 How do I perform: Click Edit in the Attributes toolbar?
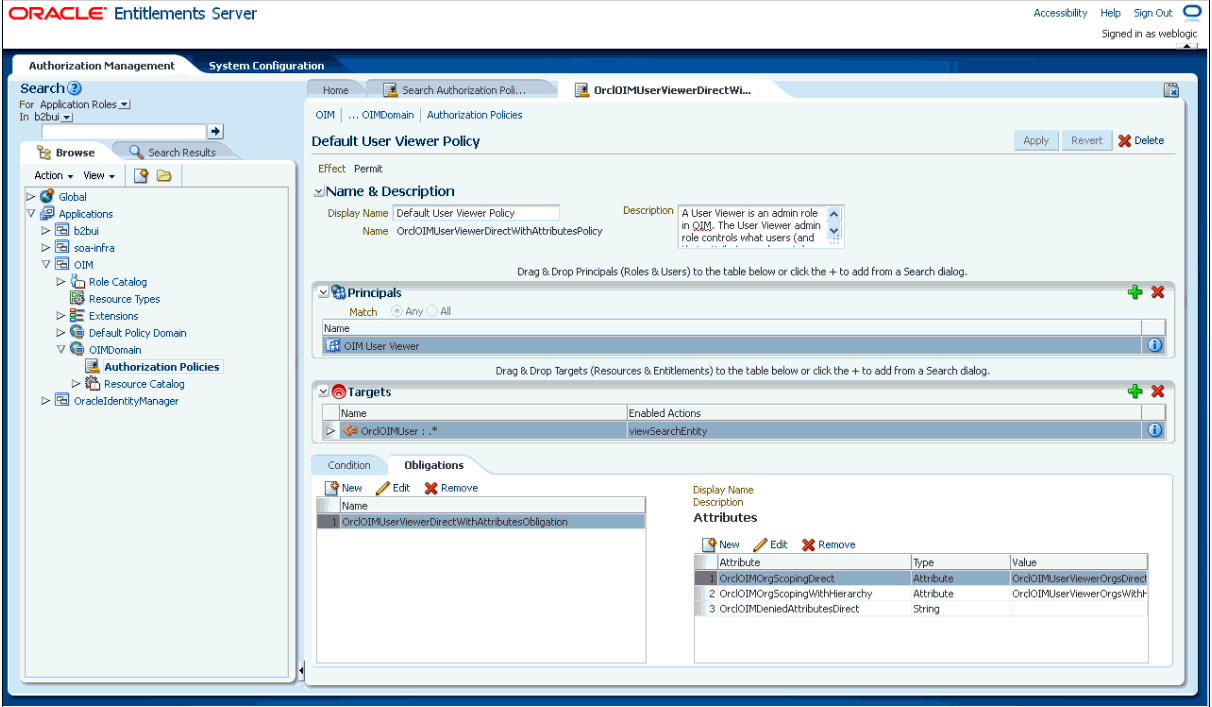tap(771, 544)
